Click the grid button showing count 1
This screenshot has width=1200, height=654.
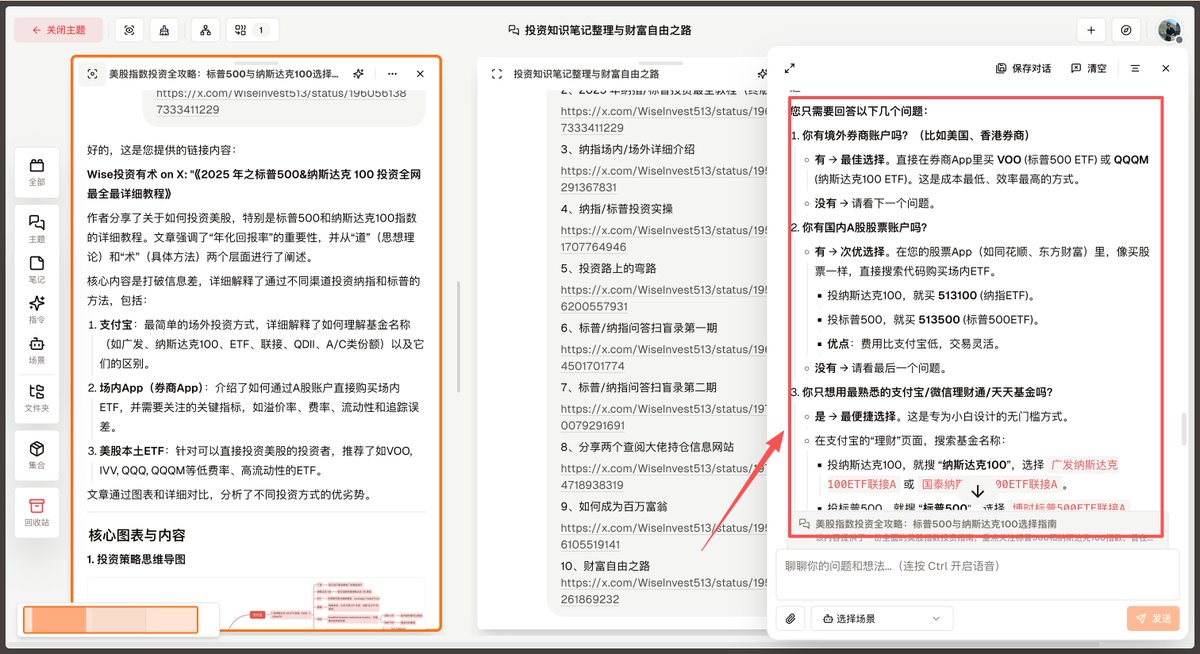(252, 30)
